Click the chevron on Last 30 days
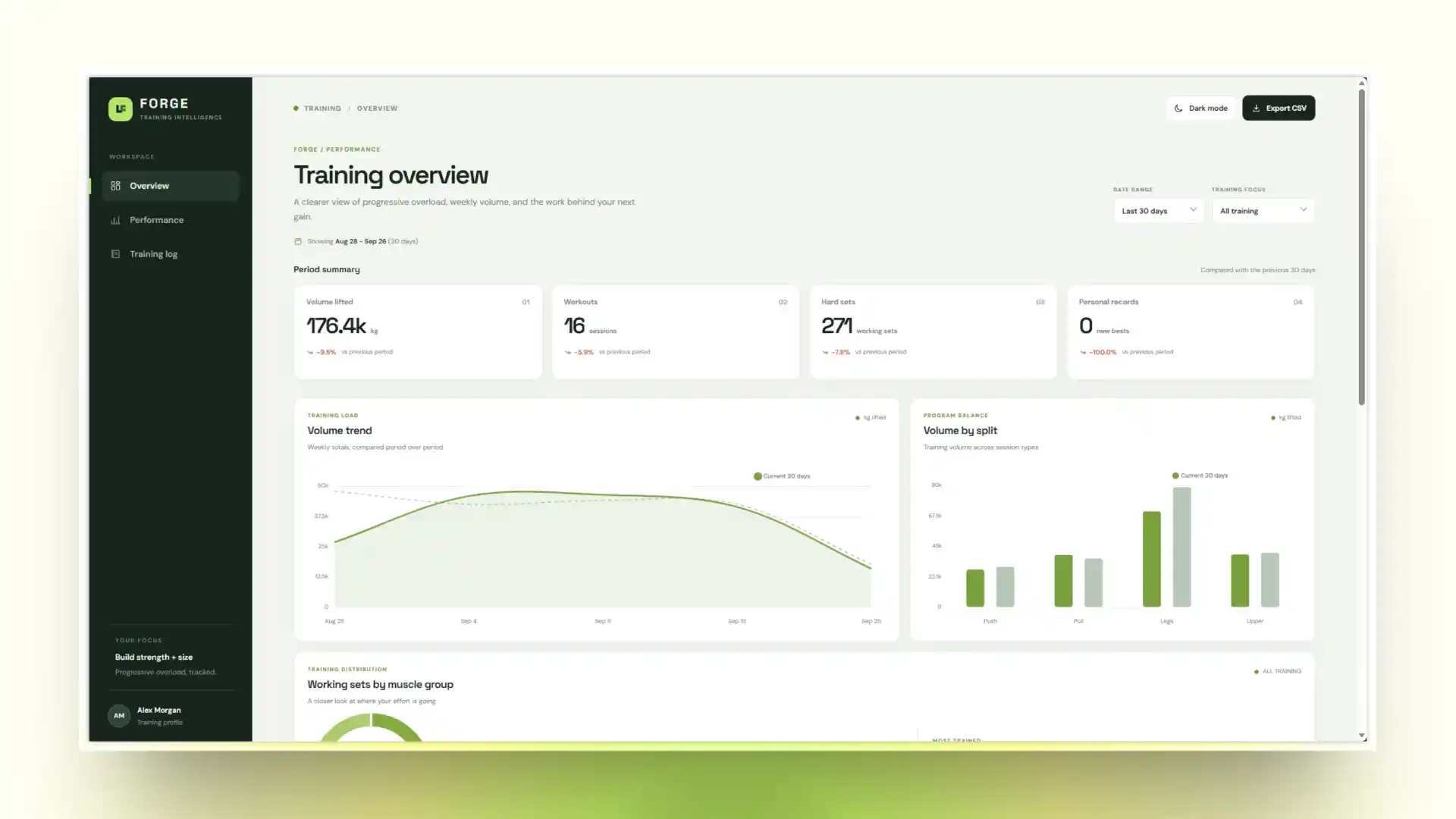This screenshot has height=819, width=1456. (x=1193, y=210)
